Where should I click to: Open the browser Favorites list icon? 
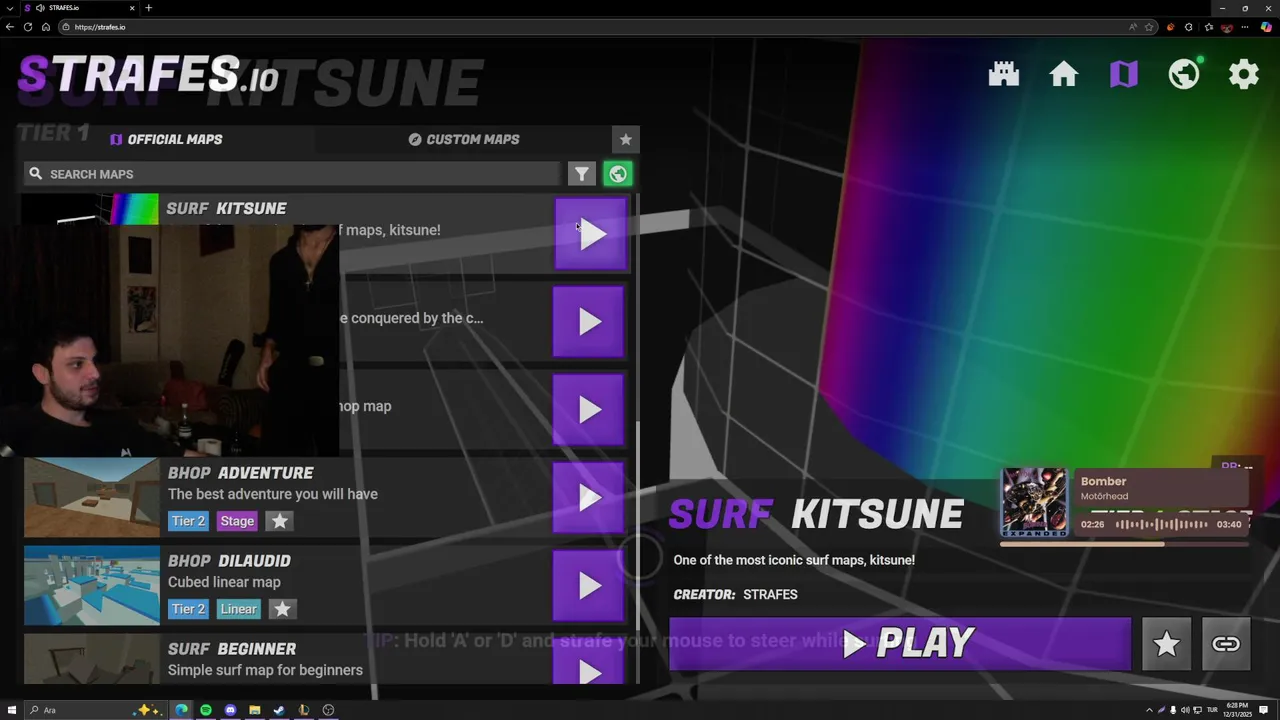click(1208, 27)
